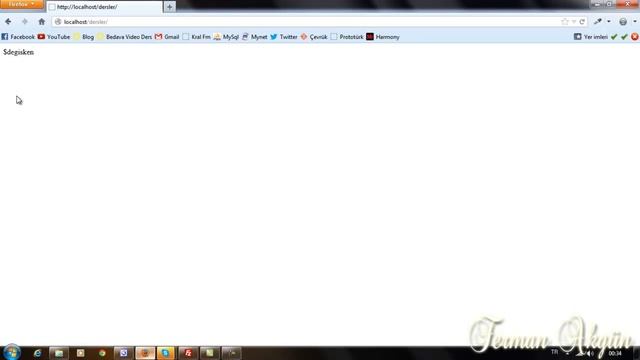This screenshot has width=640, height=360.
Task: Click the system clock in the tray
Action: pos(615,353)
